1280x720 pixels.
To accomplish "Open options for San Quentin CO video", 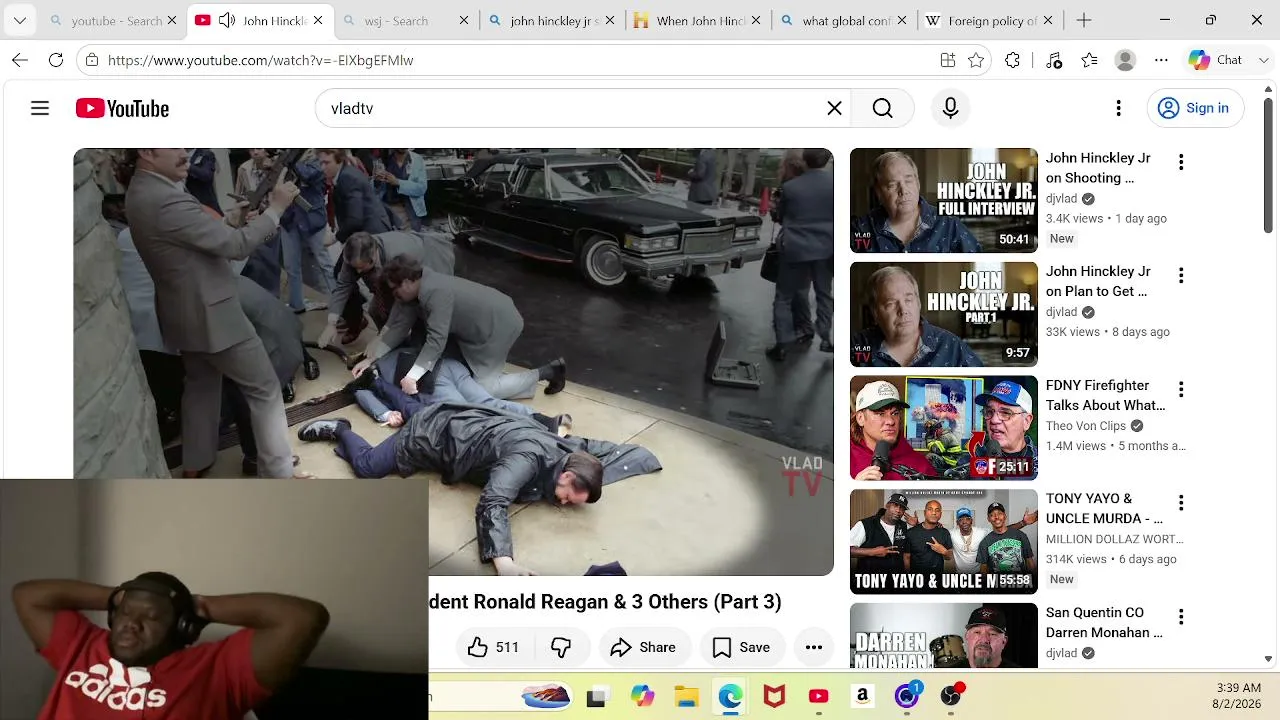I will coord(1181,616).
